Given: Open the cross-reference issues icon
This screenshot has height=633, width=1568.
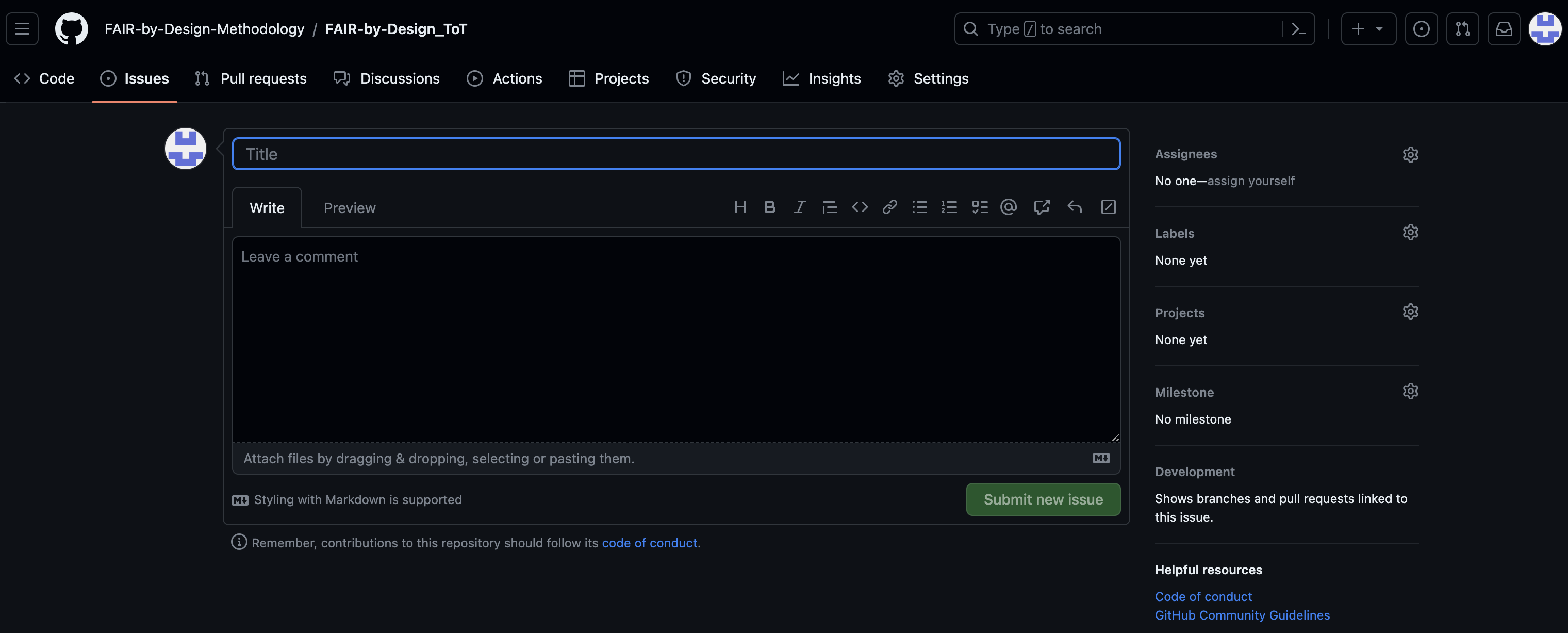Looking at the screenshot, I should click(x=1042, y=206).
